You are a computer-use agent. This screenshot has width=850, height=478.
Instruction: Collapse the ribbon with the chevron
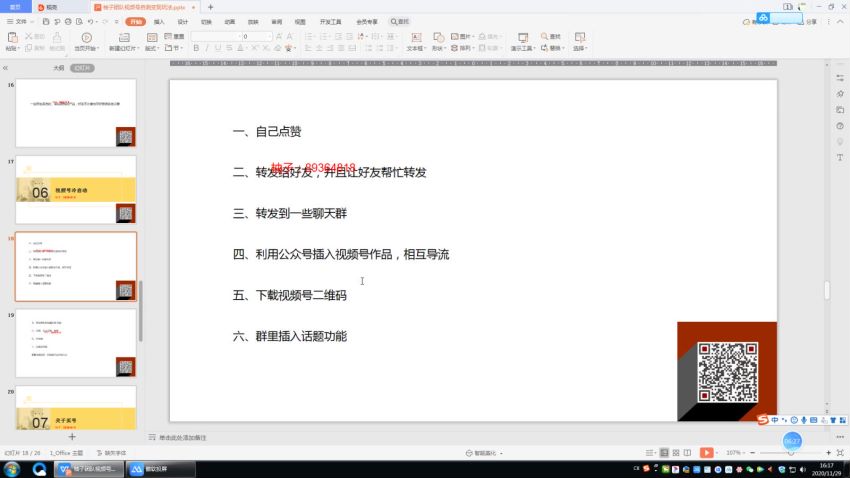(x=840, y=22)
